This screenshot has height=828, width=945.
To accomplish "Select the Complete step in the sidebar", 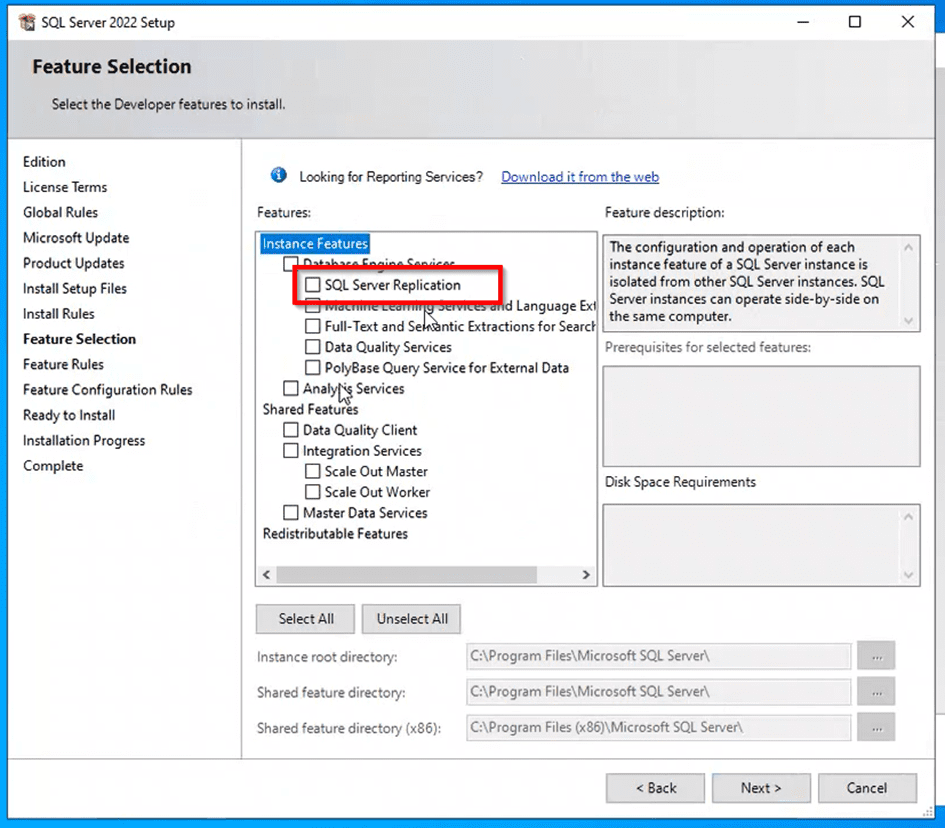I will pyautogui.click(x=53, y=465).
